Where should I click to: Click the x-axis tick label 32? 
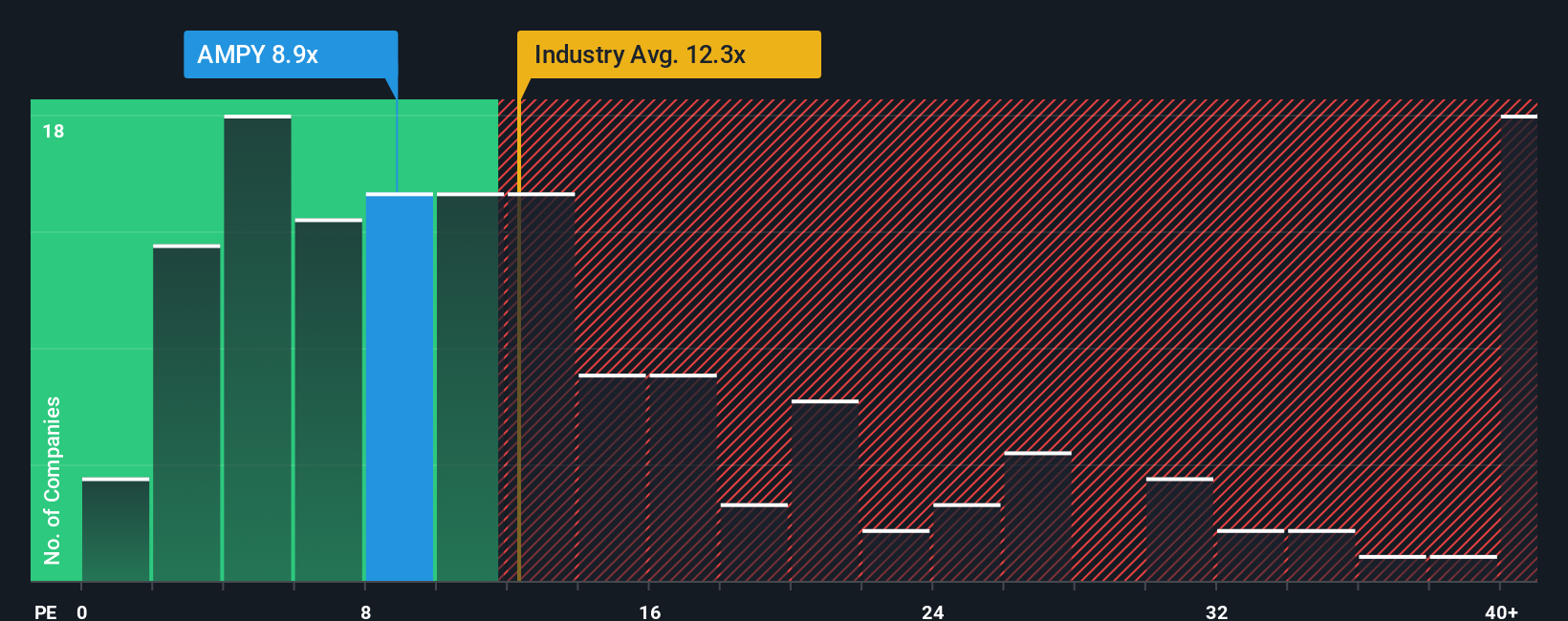tap(1216, 611)
